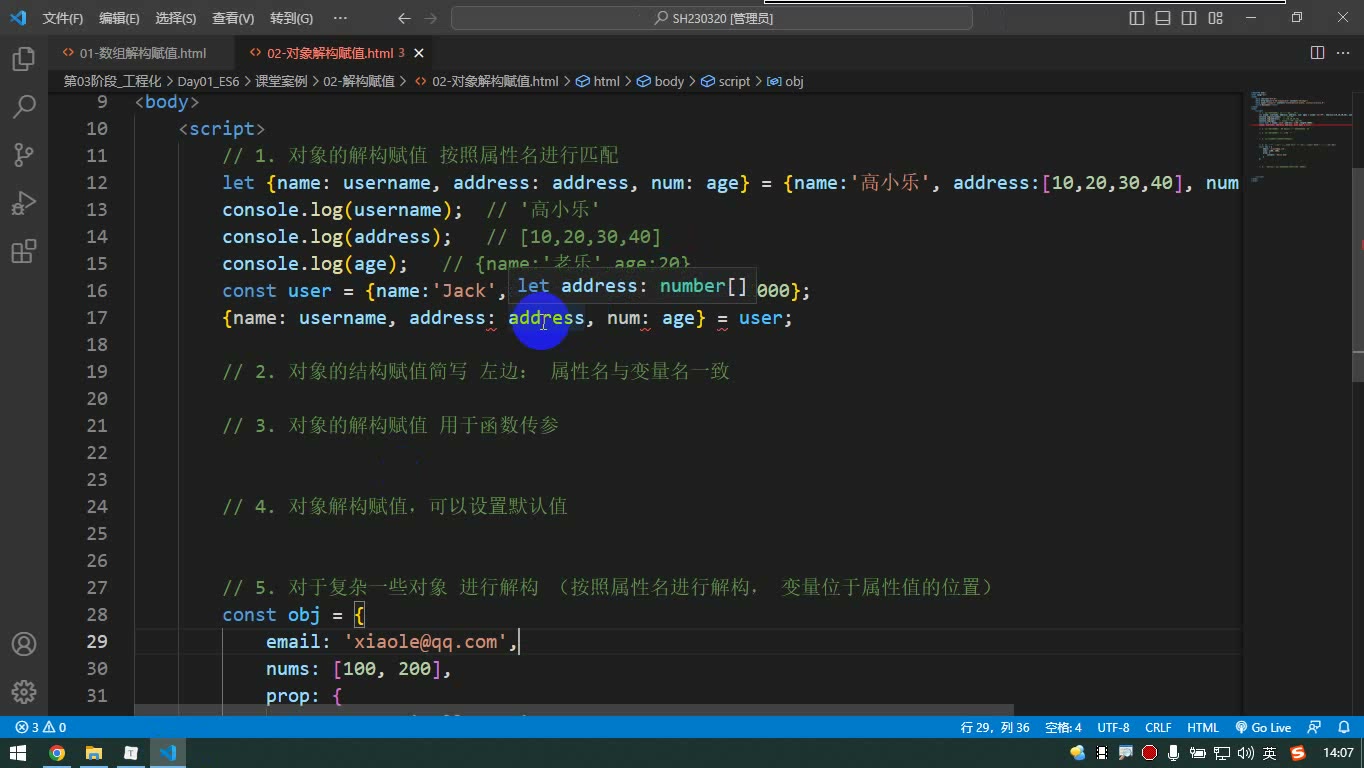The width and height of the screenshot is (1364, 768).
Task: Open the Source Control view
Action: pyautogui.click(x=24, y=154)
